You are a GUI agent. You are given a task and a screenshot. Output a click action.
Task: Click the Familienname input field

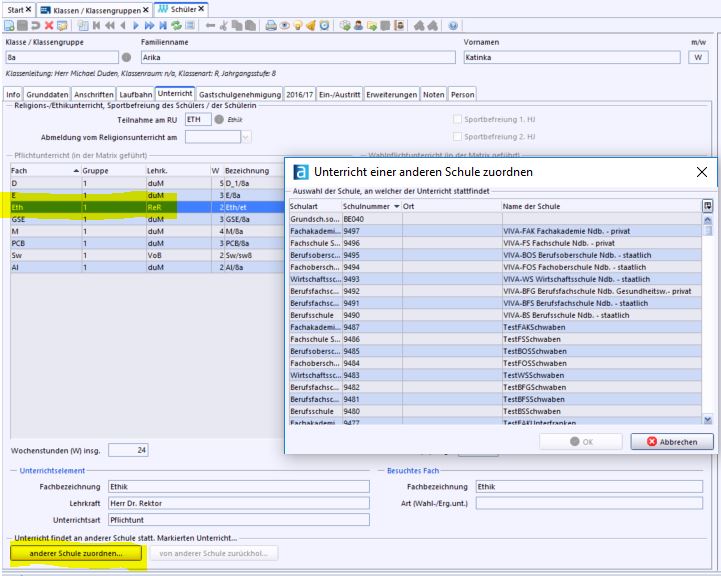pyautogui.click(x=298, y=57)
